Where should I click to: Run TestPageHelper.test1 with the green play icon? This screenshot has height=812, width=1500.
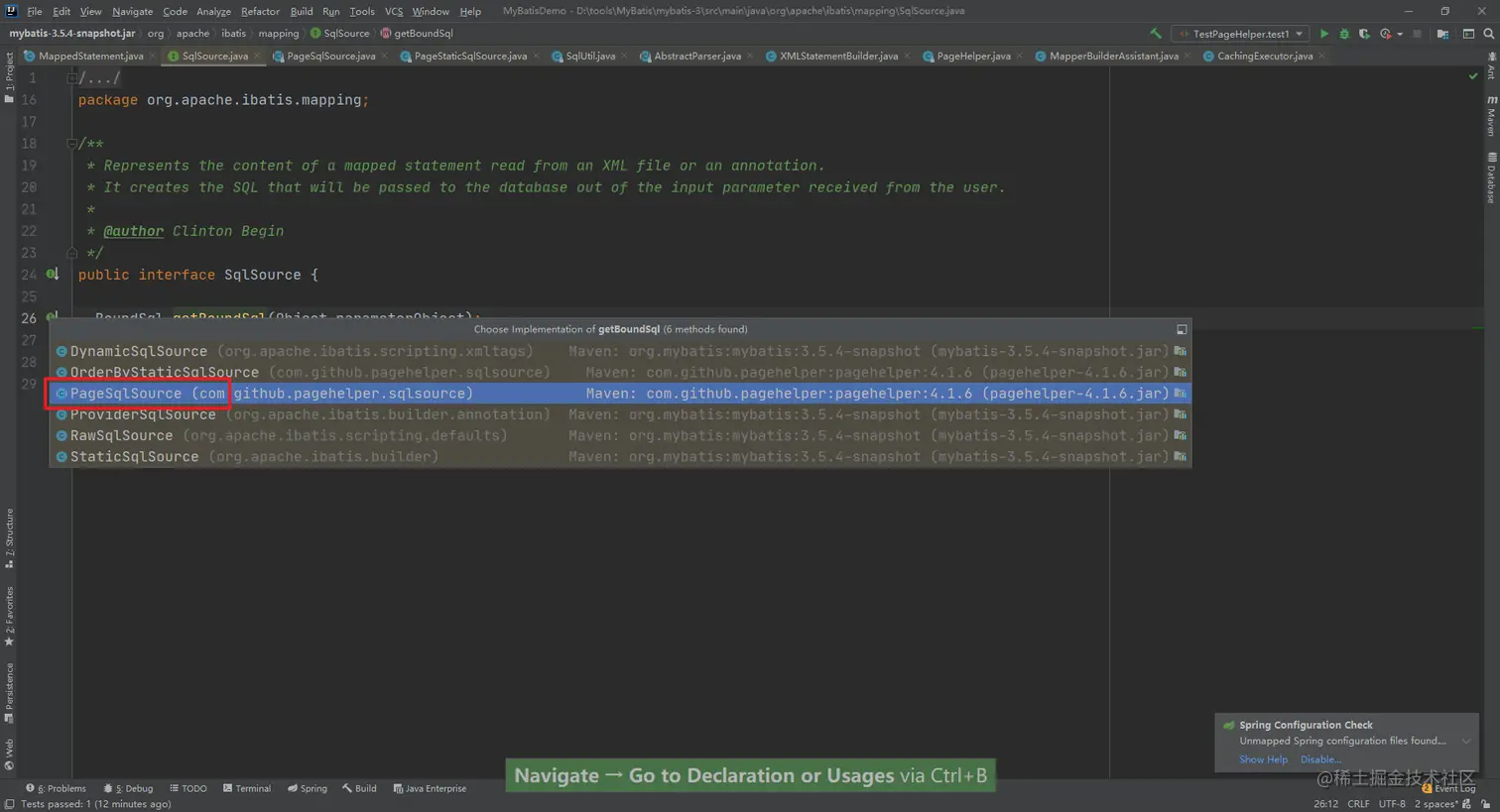1323,34
